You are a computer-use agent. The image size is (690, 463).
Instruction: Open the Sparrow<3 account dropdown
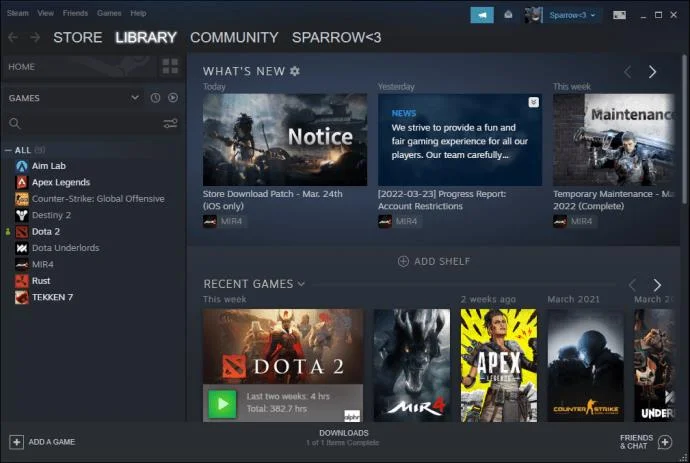572,15
